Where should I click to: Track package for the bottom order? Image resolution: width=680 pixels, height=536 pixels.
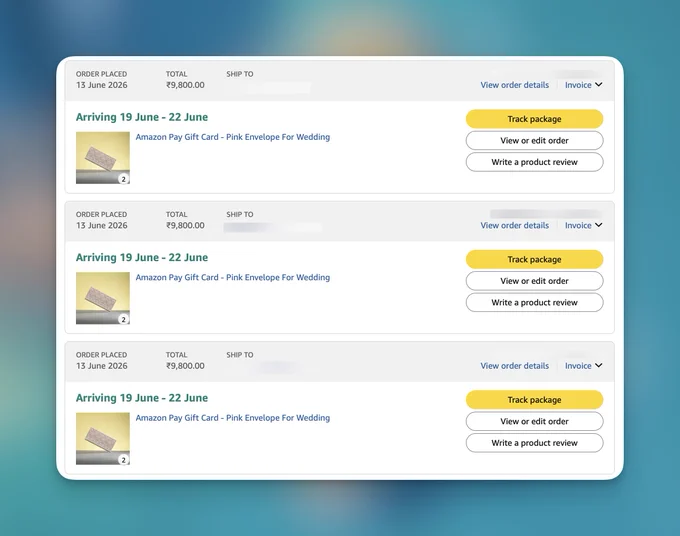coord(534,400)
